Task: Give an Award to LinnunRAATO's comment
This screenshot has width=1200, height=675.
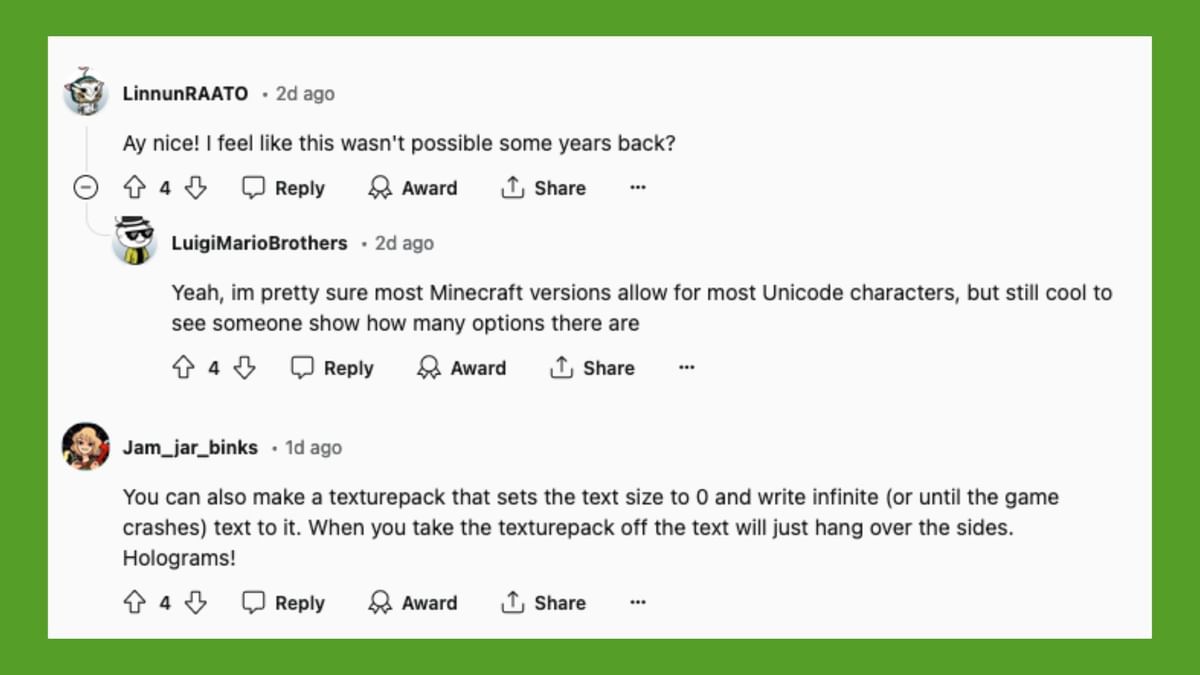Action: [x=413, y=188]
